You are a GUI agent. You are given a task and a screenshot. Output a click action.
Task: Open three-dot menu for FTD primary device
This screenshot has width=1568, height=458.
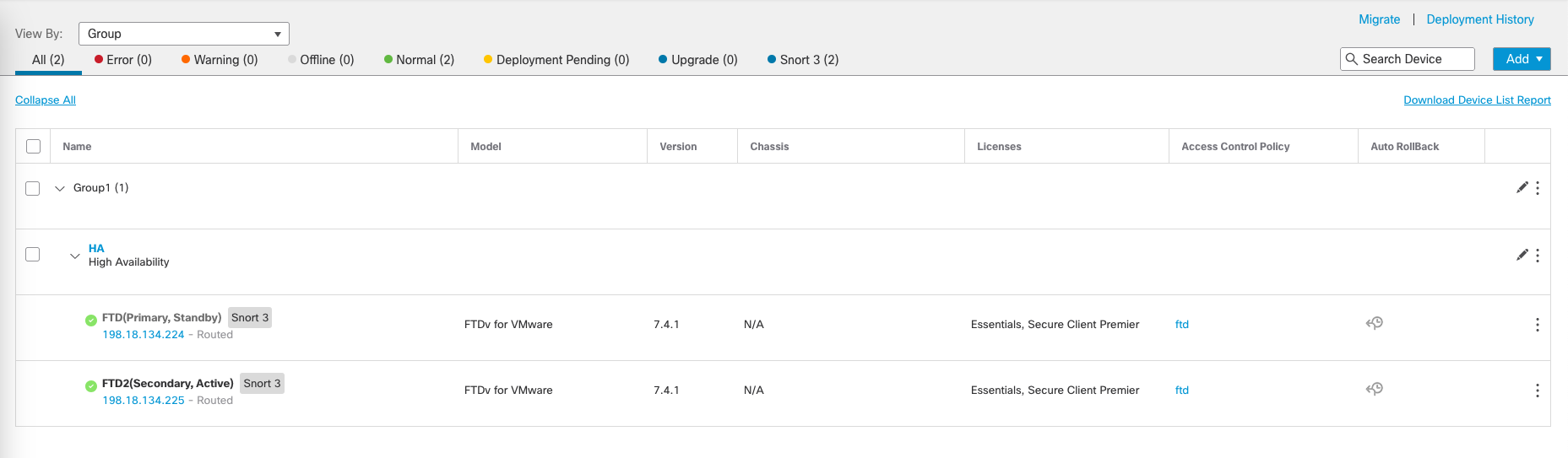coord(1538,325)
